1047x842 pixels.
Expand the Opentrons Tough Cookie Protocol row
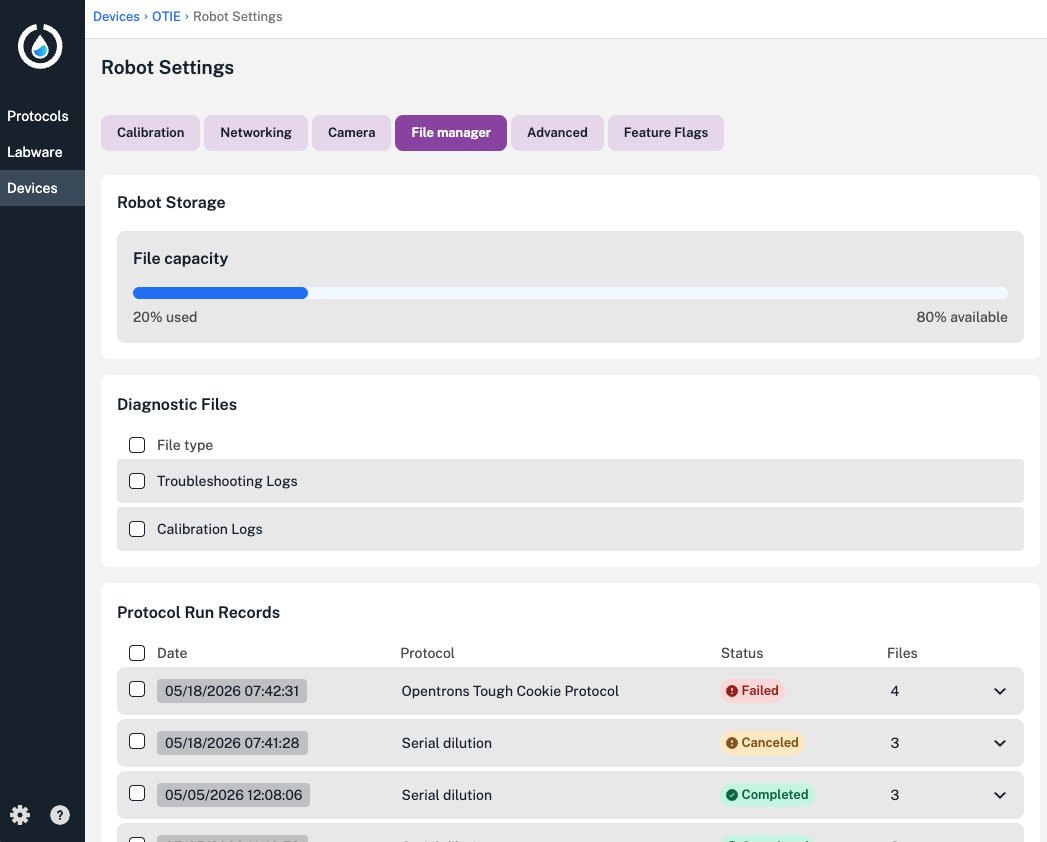[1000, 691]
